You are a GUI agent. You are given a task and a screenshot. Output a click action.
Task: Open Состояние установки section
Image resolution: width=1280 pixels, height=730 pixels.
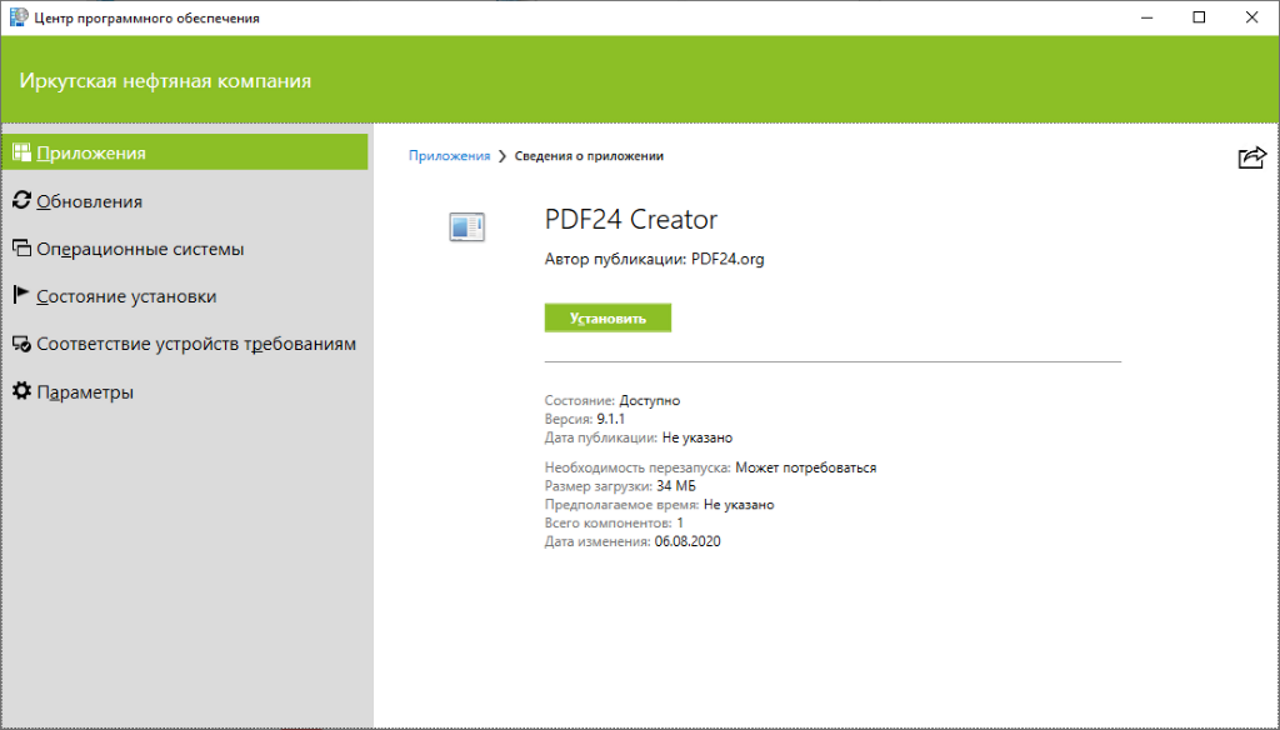click(x=185, y=297)
